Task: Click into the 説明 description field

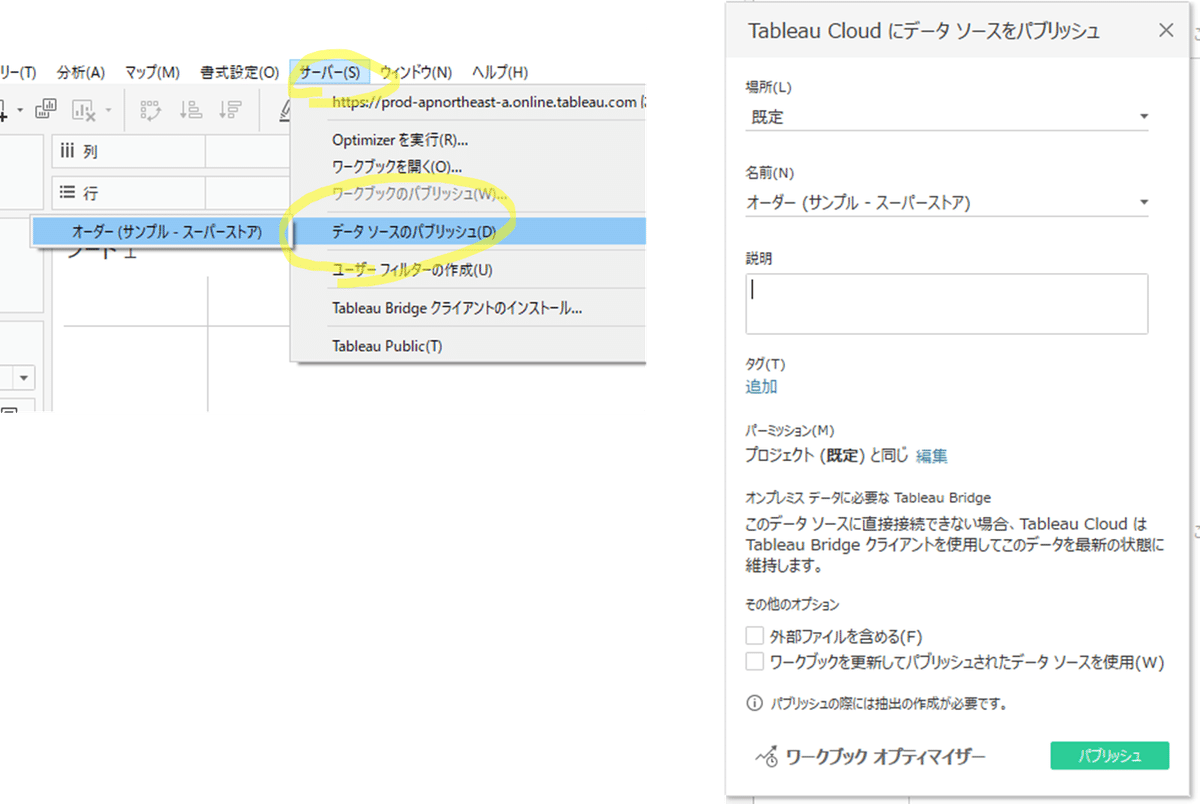Action: [x=947, y=303]
